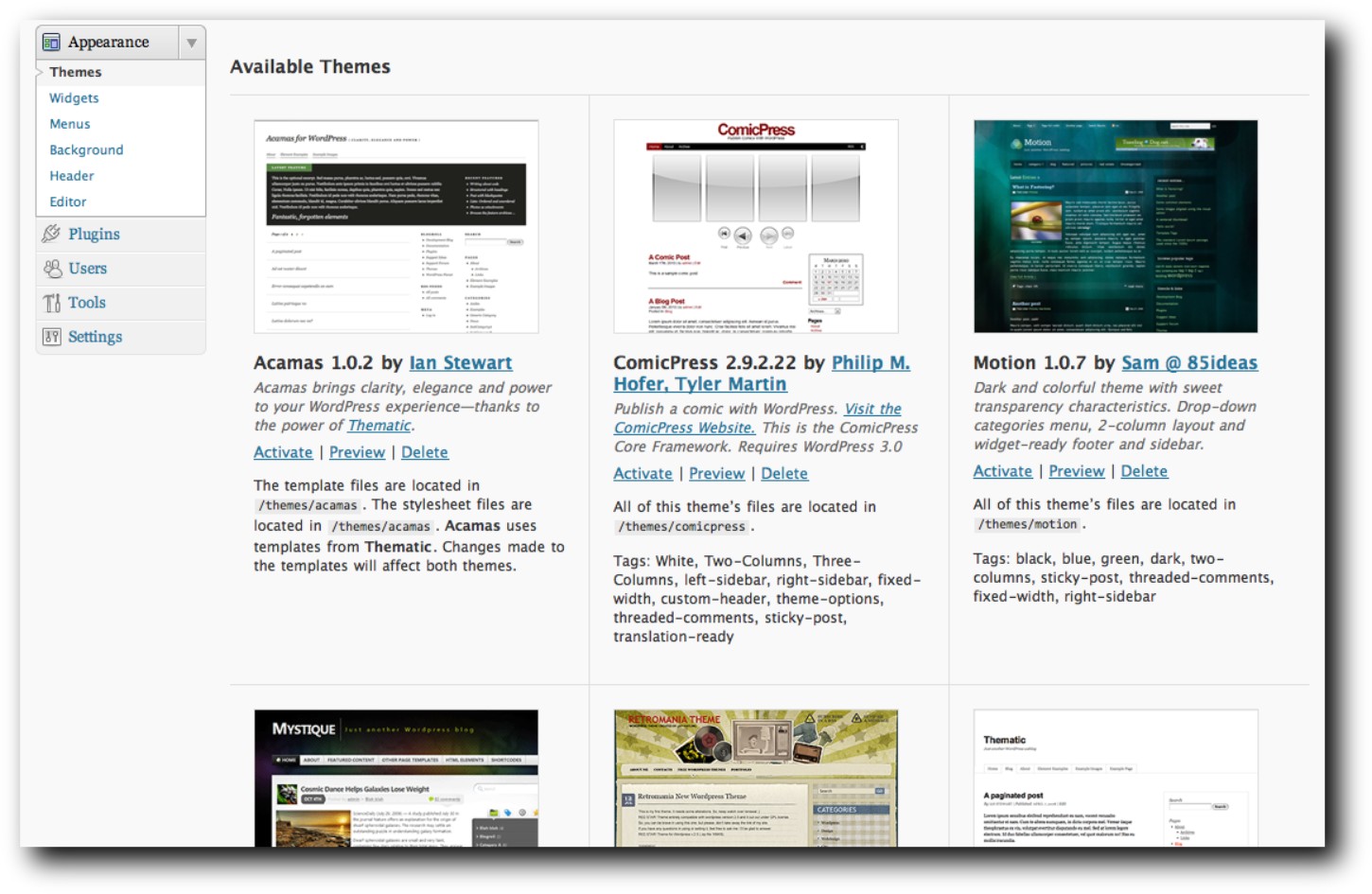Click the Appearance menu icon
The height and width of the screenshot is (894, 1372).
pyautogui.click(x=51, y=43)
